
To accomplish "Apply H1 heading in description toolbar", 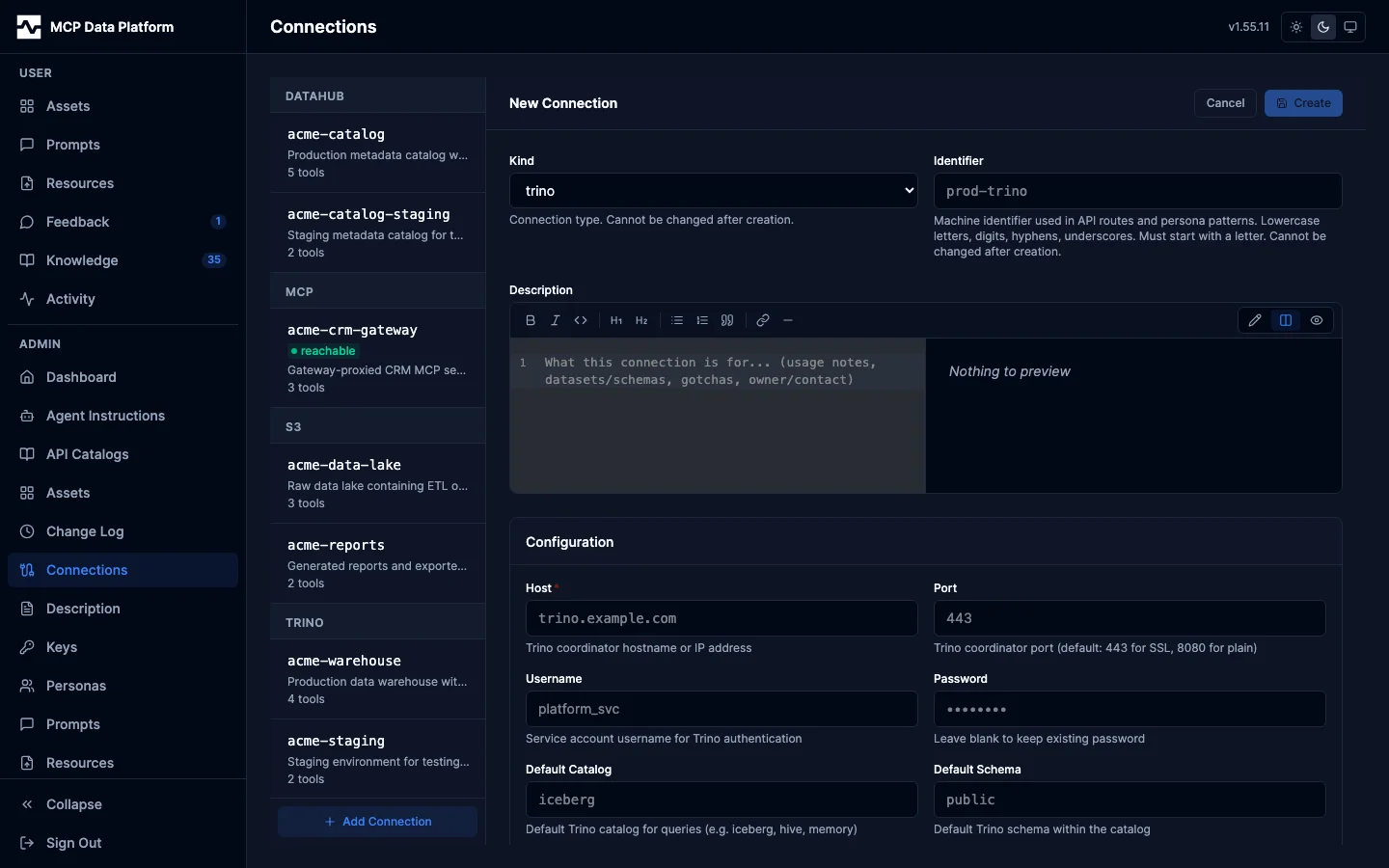I will click(x=616, y=320).
